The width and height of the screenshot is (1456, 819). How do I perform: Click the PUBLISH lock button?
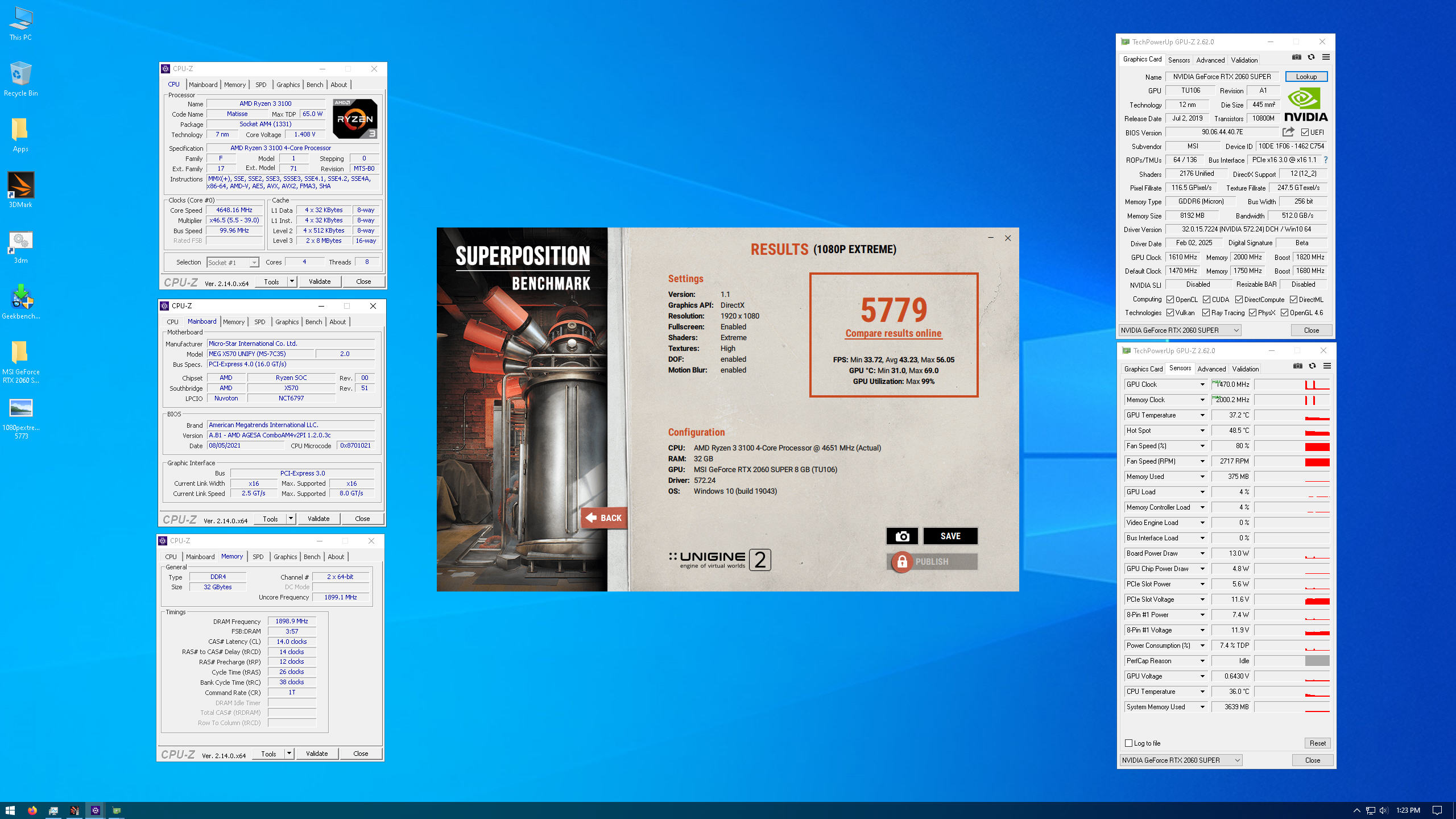click(x=932, y=561)
